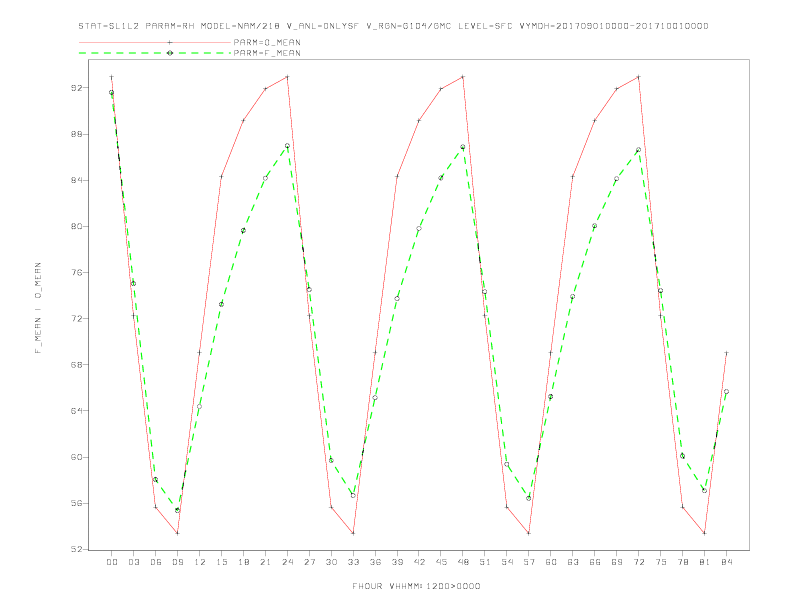Select the PARM=F_MEAN legend label
Screen dimensions: 792x612
pyautogui.click(x=267, y=53)
